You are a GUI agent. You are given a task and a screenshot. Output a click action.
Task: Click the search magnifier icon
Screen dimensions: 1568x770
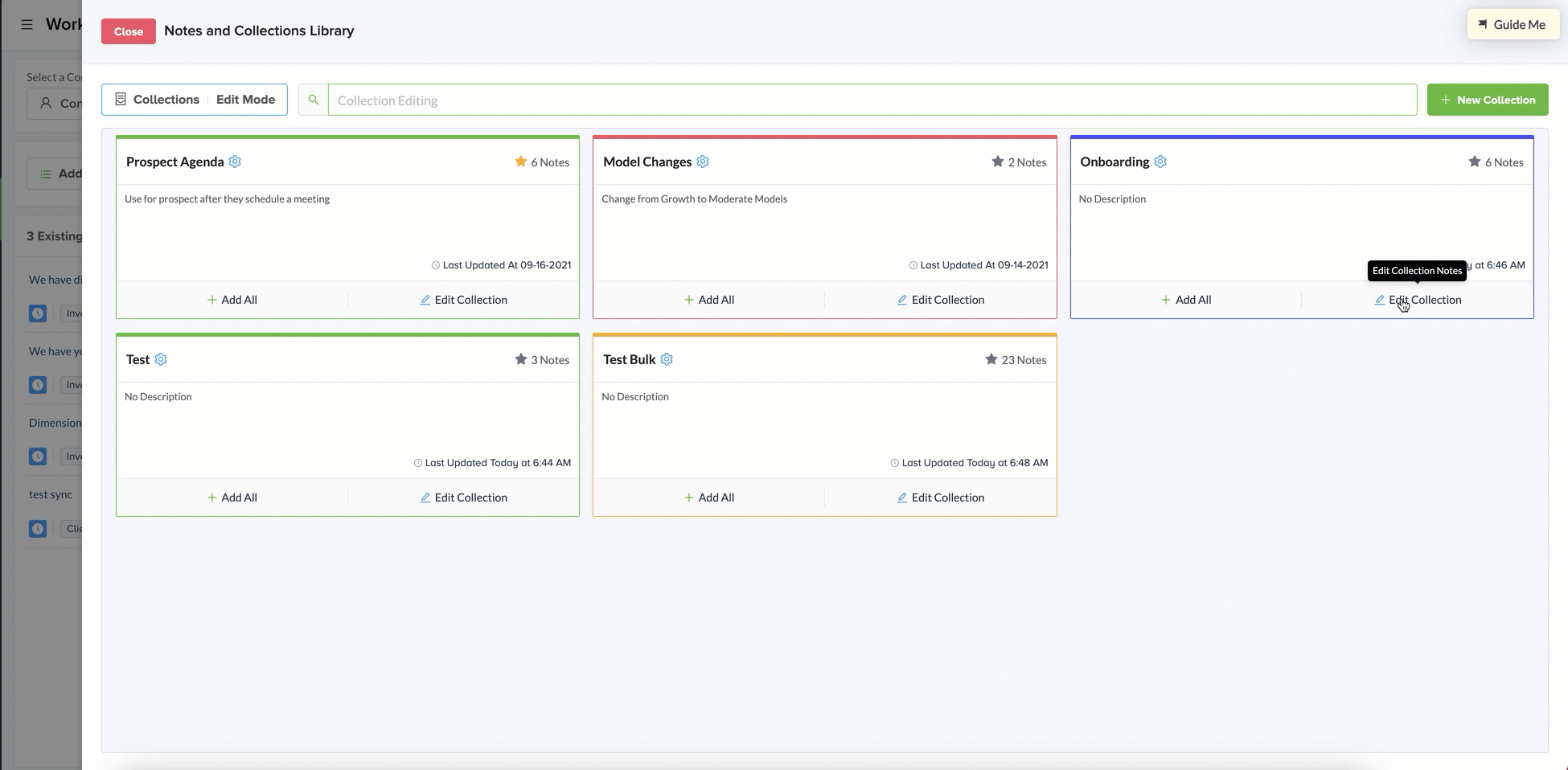point(314,100)
